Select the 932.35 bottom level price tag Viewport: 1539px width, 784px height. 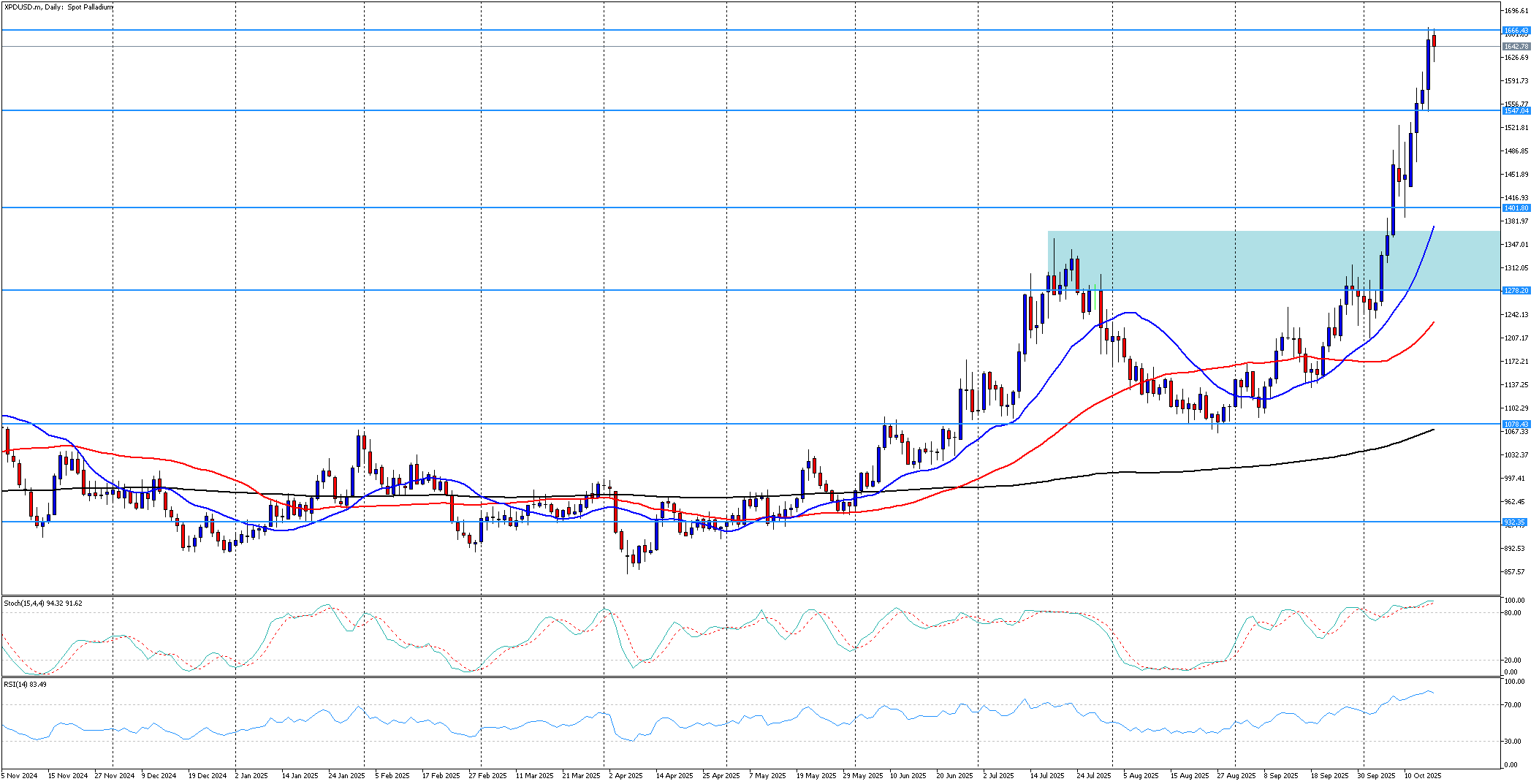[1514, 522]
